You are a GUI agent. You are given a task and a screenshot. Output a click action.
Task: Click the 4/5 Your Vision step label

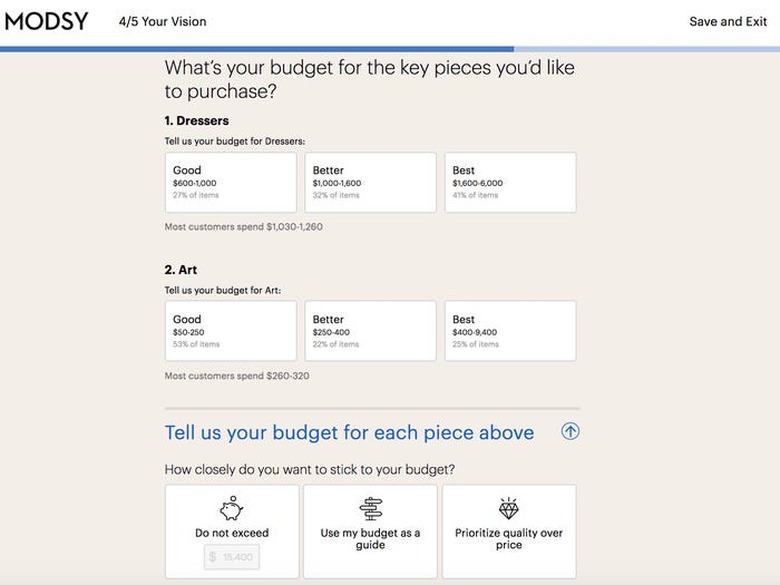click(x=162, y=21)
